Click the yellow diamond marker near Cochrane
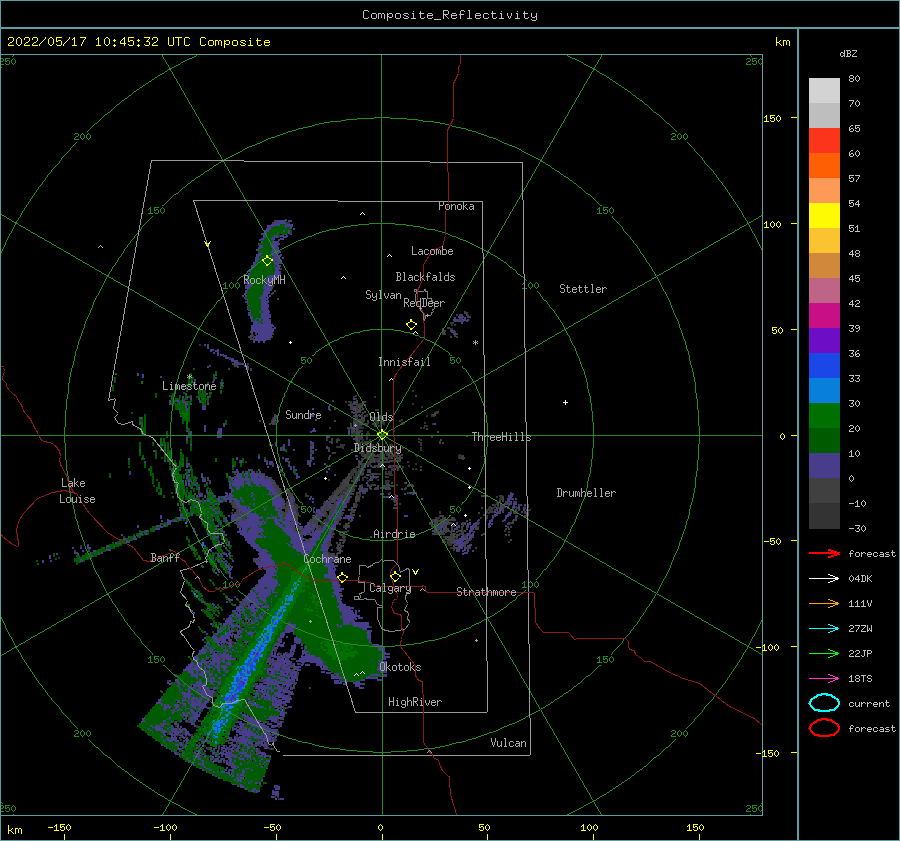Screen dimensions: 900x841 tap(342, 577)
